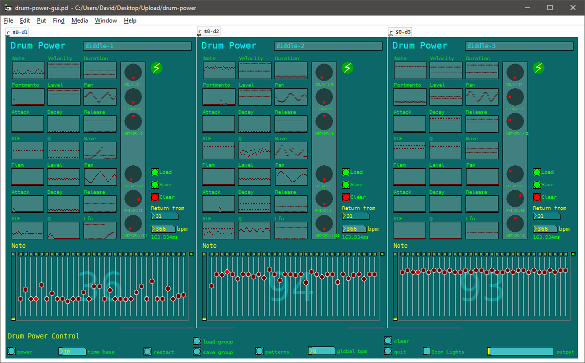Image resolution: width=585 pixels, height=363 pixels.
Task: Click the red Clear bang in diddle-3
Action: pyautogui.click(x=537, y=197)
